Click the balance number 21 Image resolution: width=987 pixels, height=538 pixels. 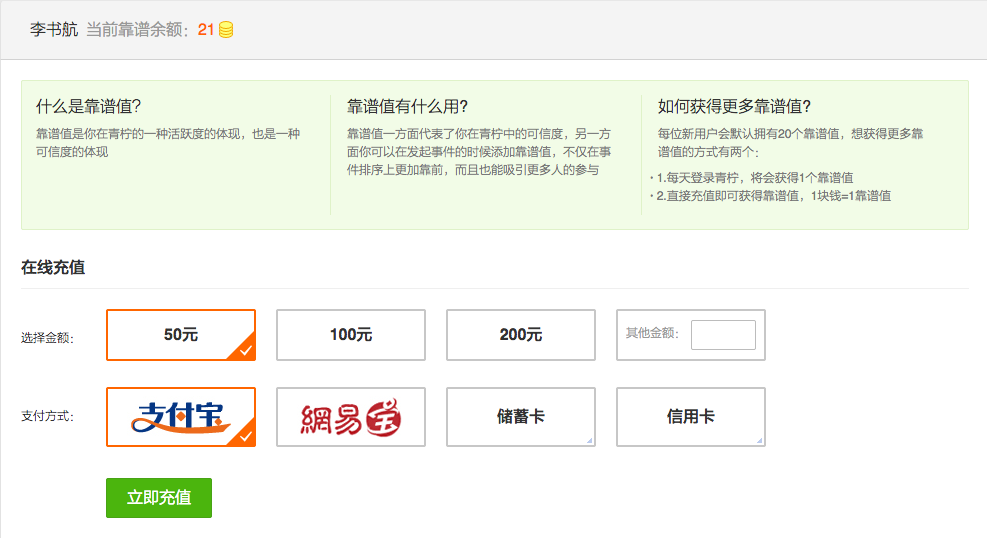(206, 30)
